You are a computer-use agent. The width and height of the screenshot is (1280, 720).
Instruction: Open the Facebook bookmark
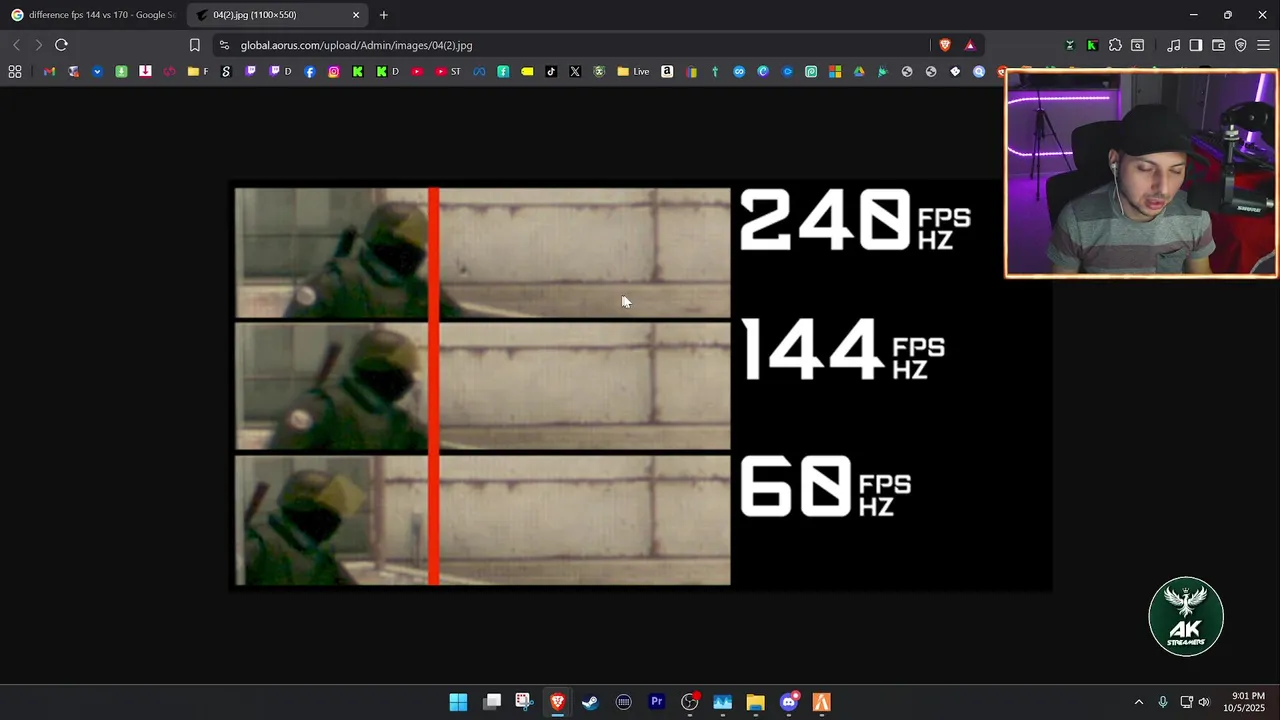[310, 72]
